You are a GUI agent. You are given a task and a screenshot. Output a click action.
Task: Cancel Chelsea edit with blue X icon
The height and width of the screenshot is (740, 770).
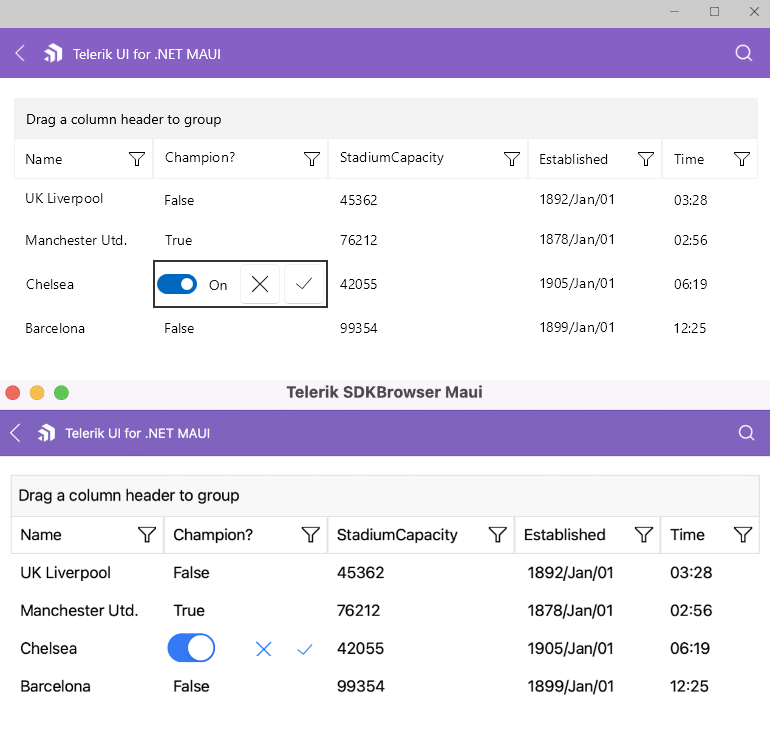point(264,649)
